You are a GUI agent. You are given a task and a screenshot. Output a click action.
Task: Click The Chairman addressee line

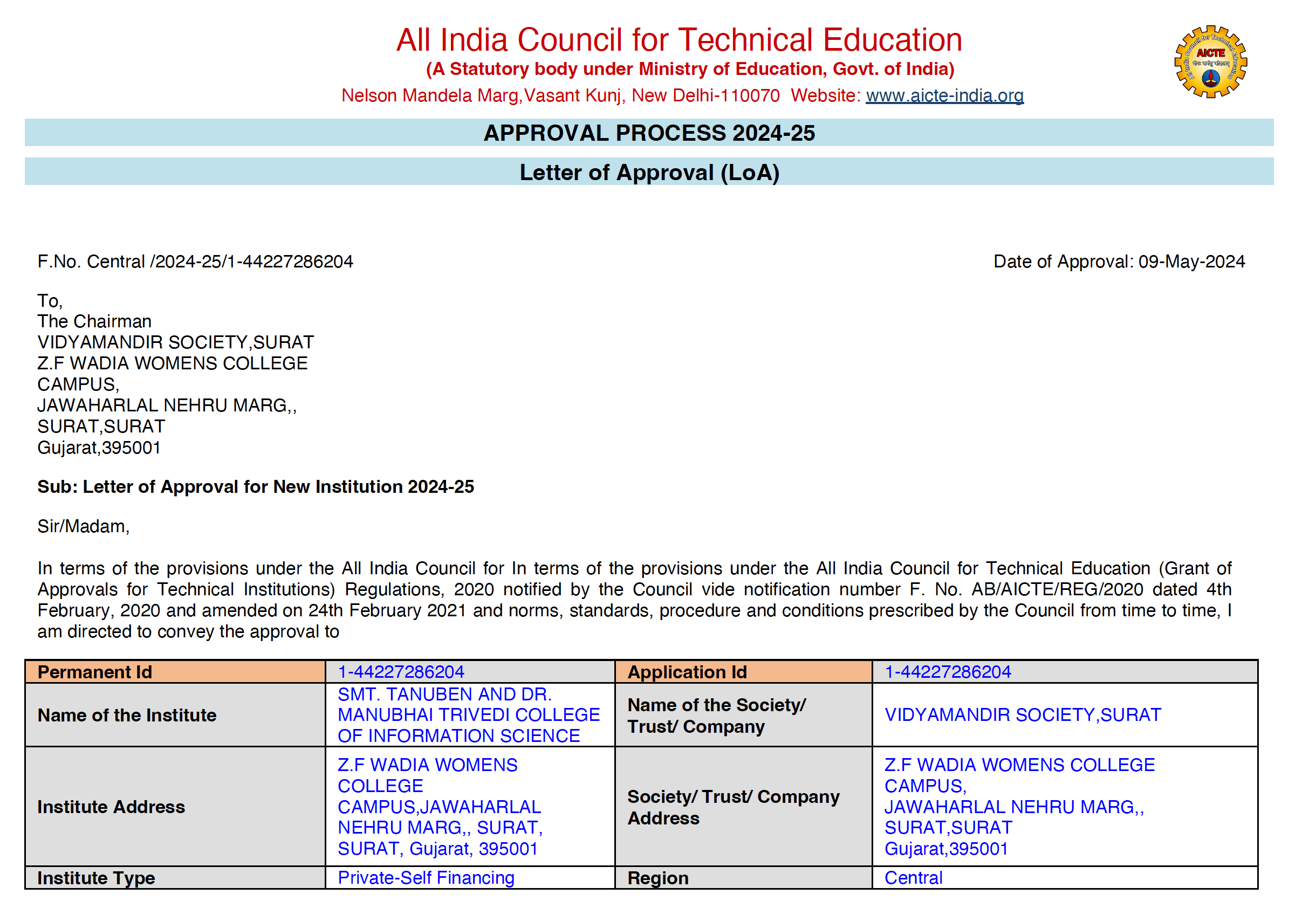[94, 321]
